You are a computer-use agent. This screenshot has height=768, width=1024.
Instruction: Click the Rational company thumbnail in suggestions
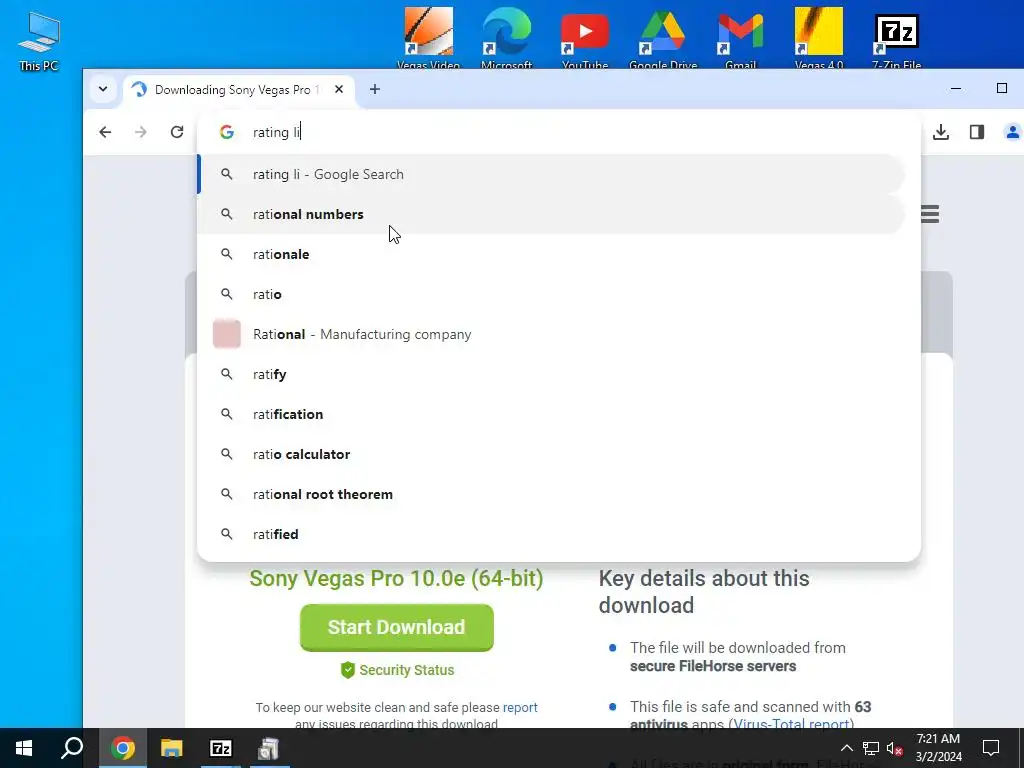pos(227,334)
